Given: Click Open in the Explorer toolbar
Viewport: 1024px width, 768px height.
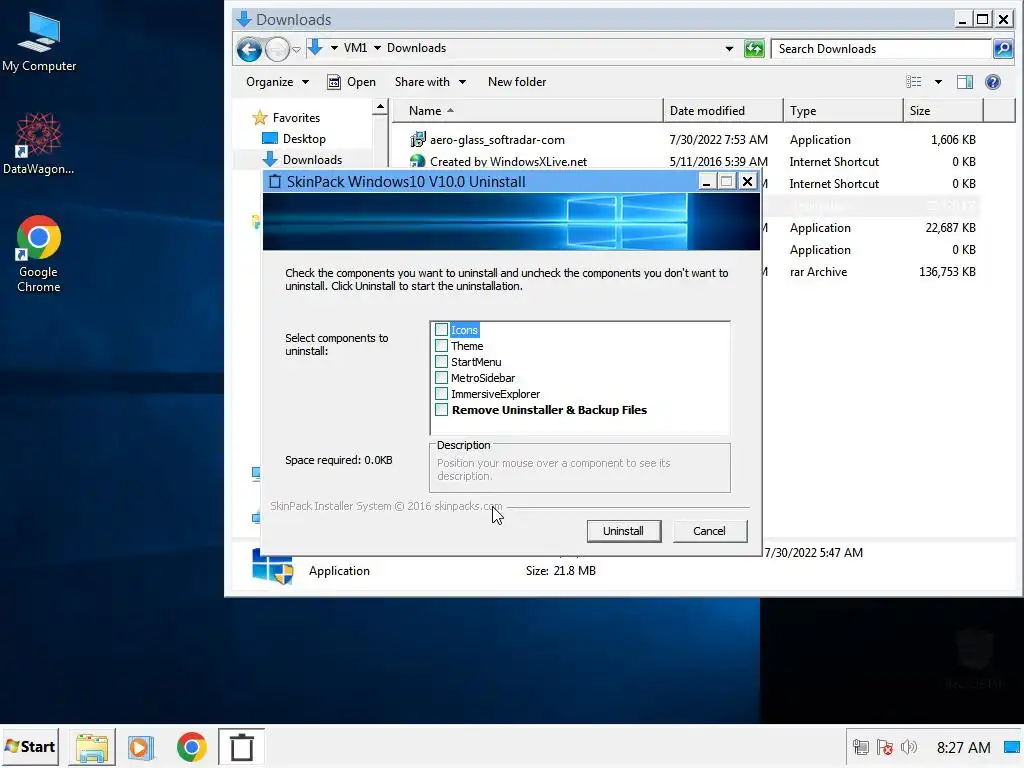Looking at the screenshot, I should 351,82.
